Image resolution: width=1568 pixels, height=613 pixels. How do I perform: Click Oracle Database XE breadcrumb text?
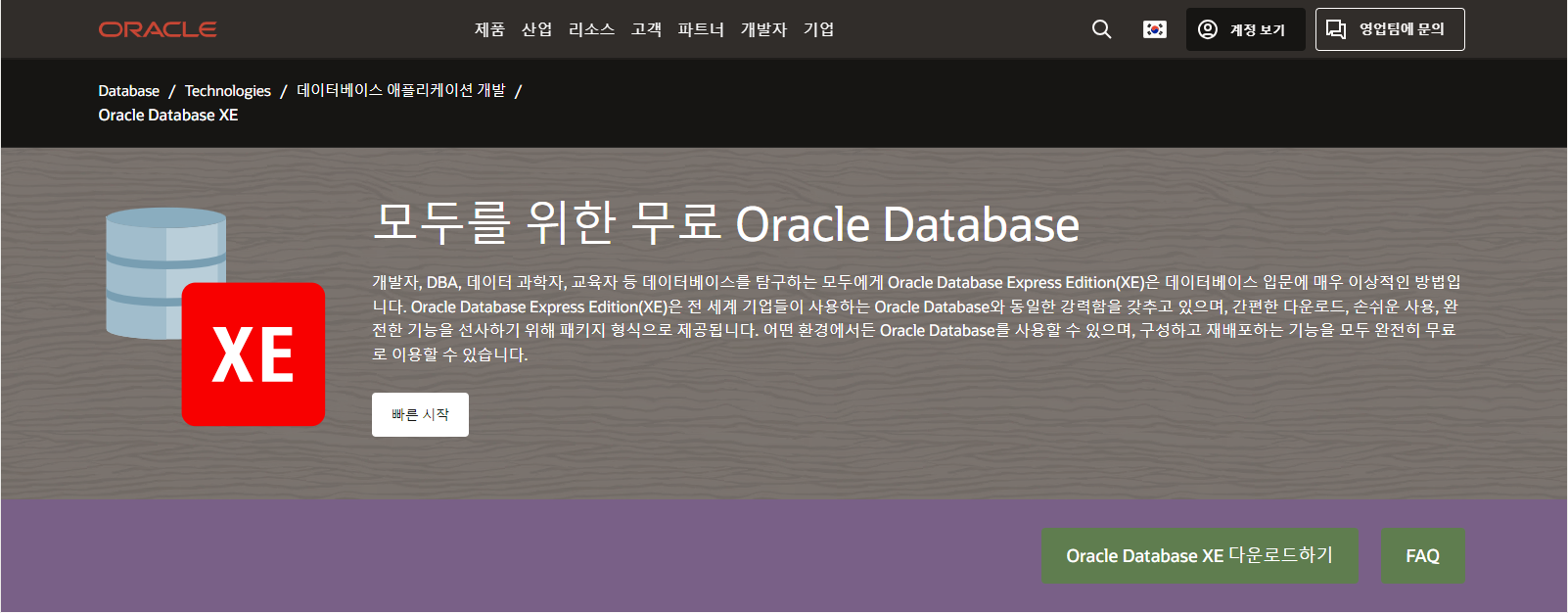click(168, 116)
